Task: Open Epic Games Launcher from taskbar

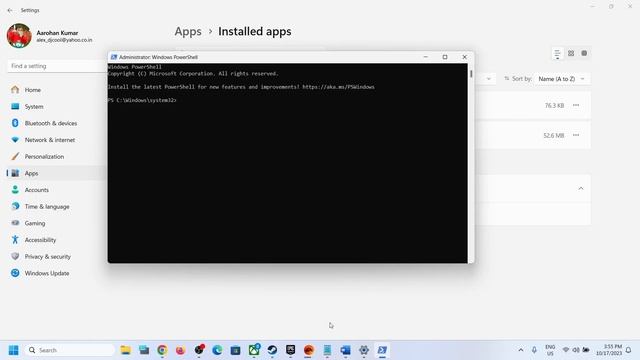Action: (x=291, y=350)
